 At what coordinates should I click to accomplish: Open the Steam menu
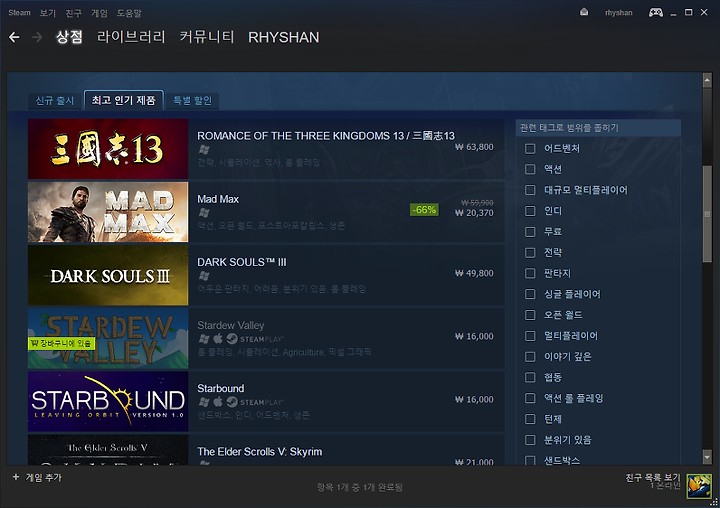click(x=19, y=13)
